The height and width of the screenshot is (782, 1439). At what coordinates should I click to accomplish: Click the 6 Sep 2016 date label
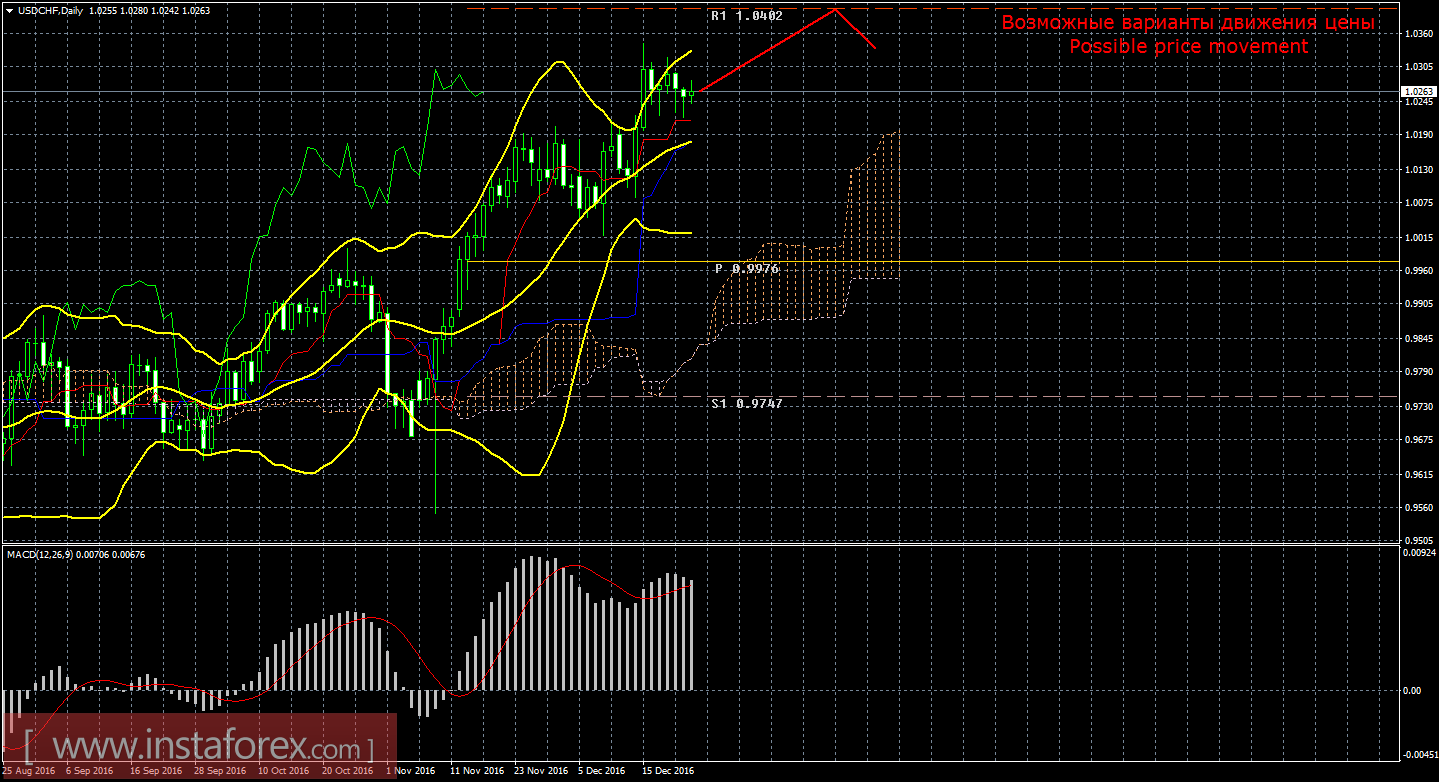point(90,772)
